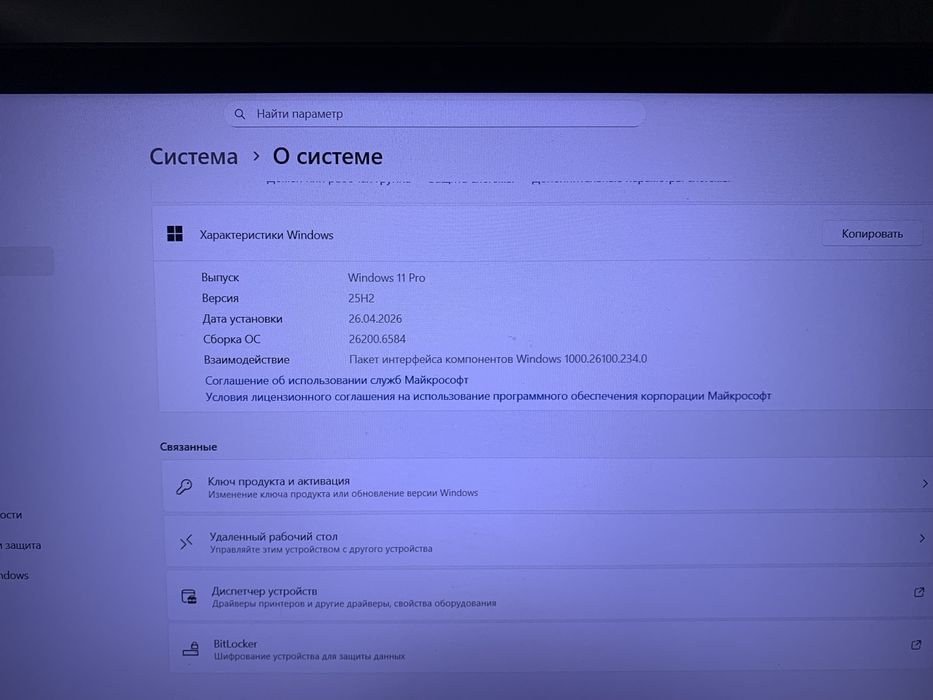933x700 pixels.
Task: Open external link icon for Диспетчер устройств
Action: 919,592
